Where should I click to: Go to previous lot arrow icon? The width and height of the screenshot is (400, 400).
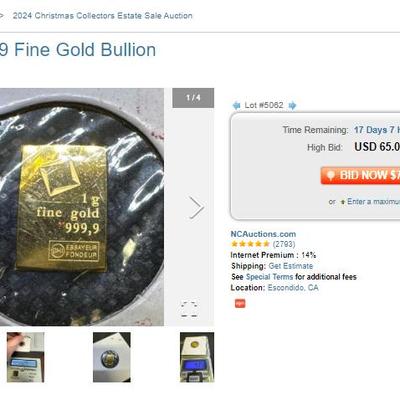tap(236, 106)
